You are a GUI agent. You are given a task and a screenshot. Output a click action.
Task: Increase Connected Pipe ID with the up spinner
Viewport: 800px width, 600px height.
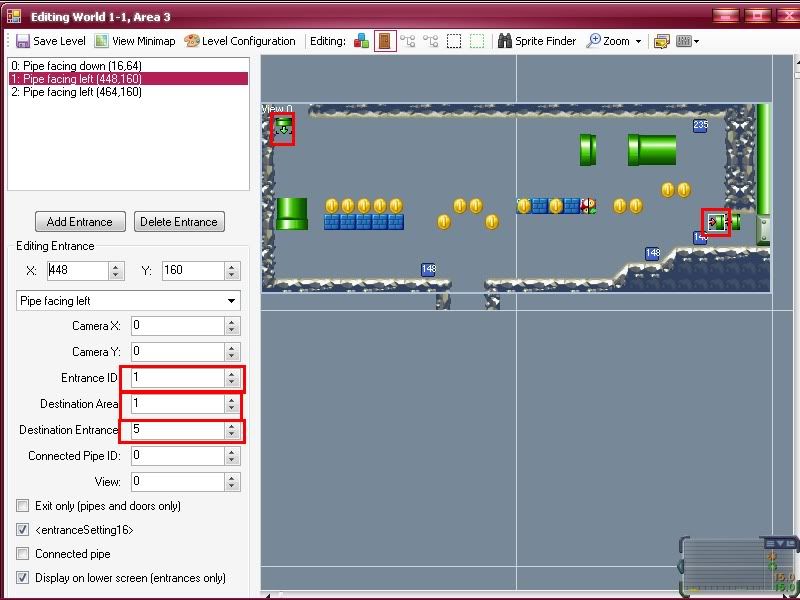[232, 452]
